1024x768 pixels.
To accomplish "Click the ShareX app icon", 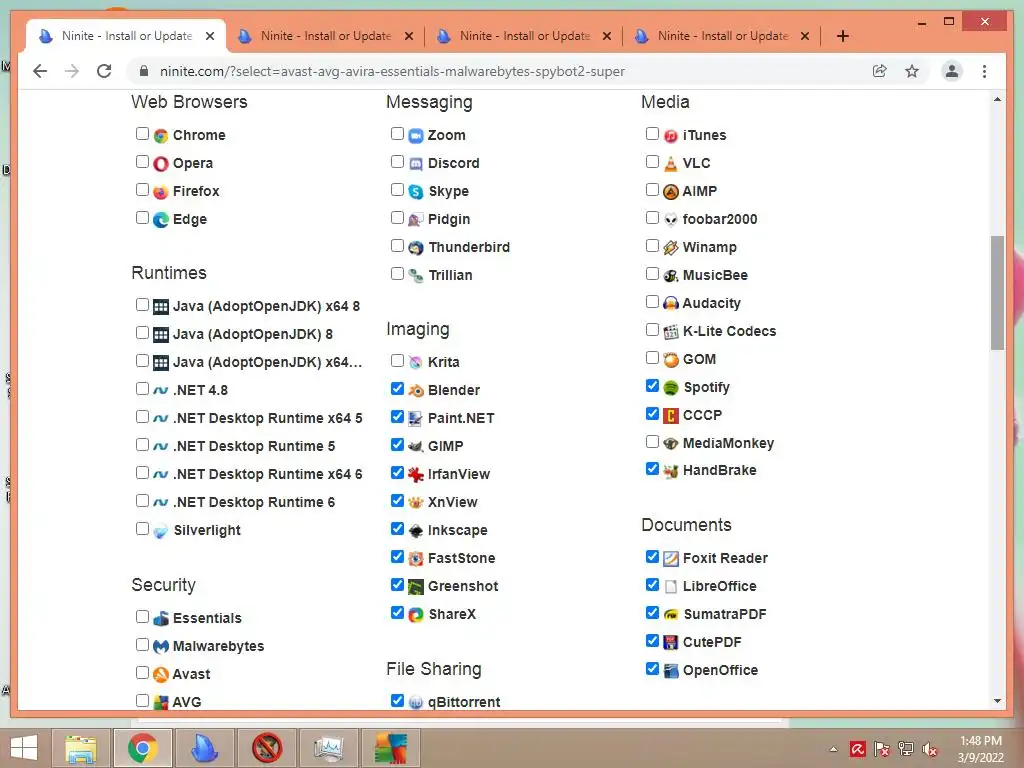I will 416,615.
